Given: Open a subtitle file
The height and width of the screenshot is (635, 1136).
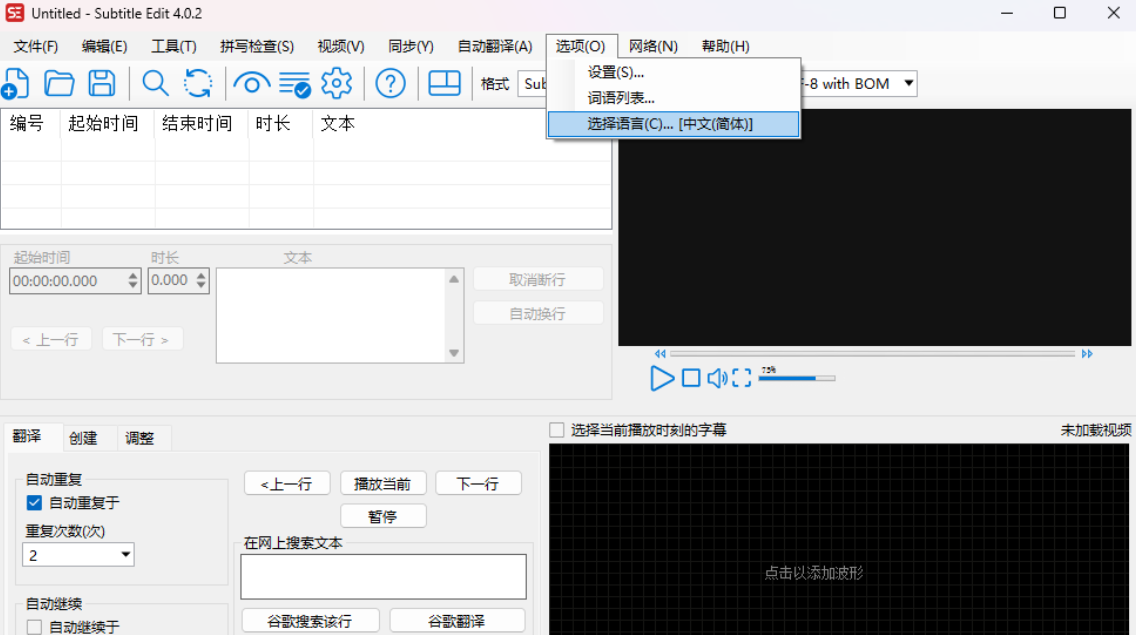Looking at the screenshot, I should tap(59, 84).
